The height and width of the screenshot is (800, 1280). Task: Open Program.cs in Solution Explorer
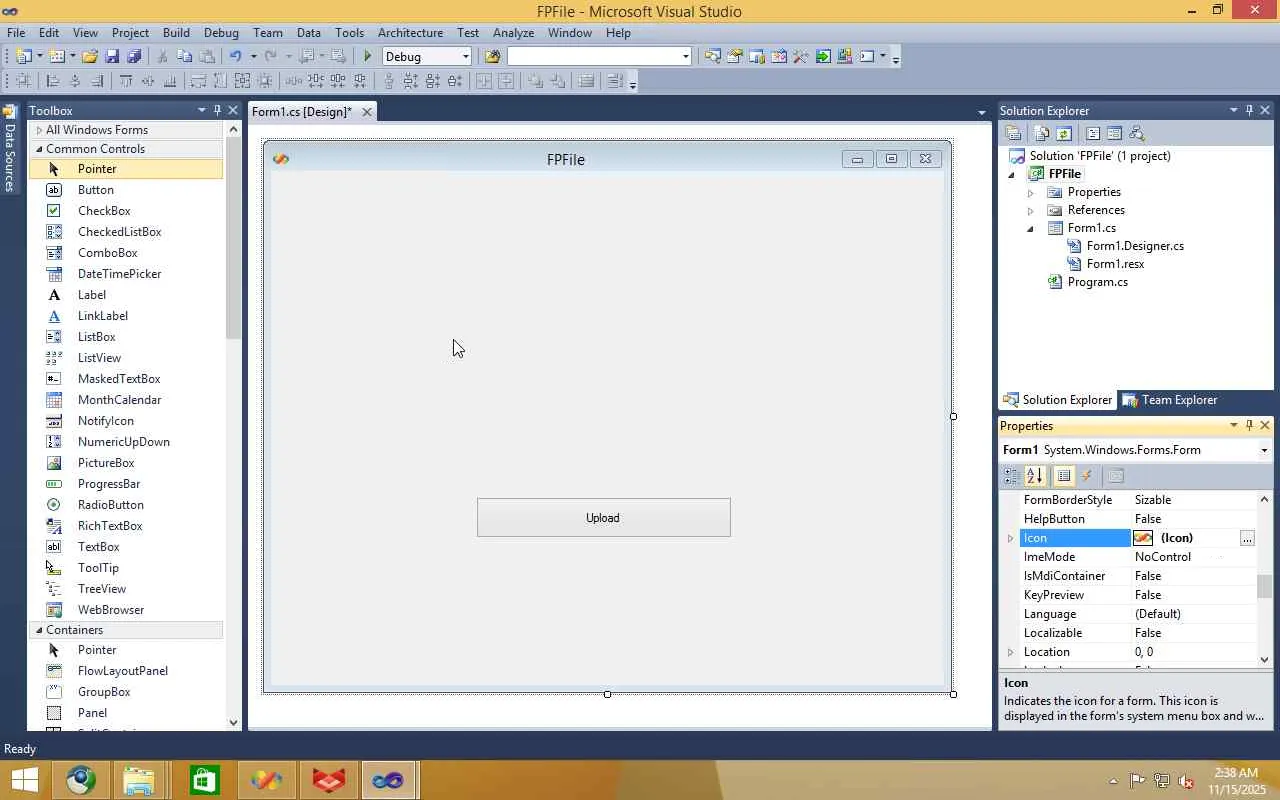pyautogui.click(x=1097, y=282)
